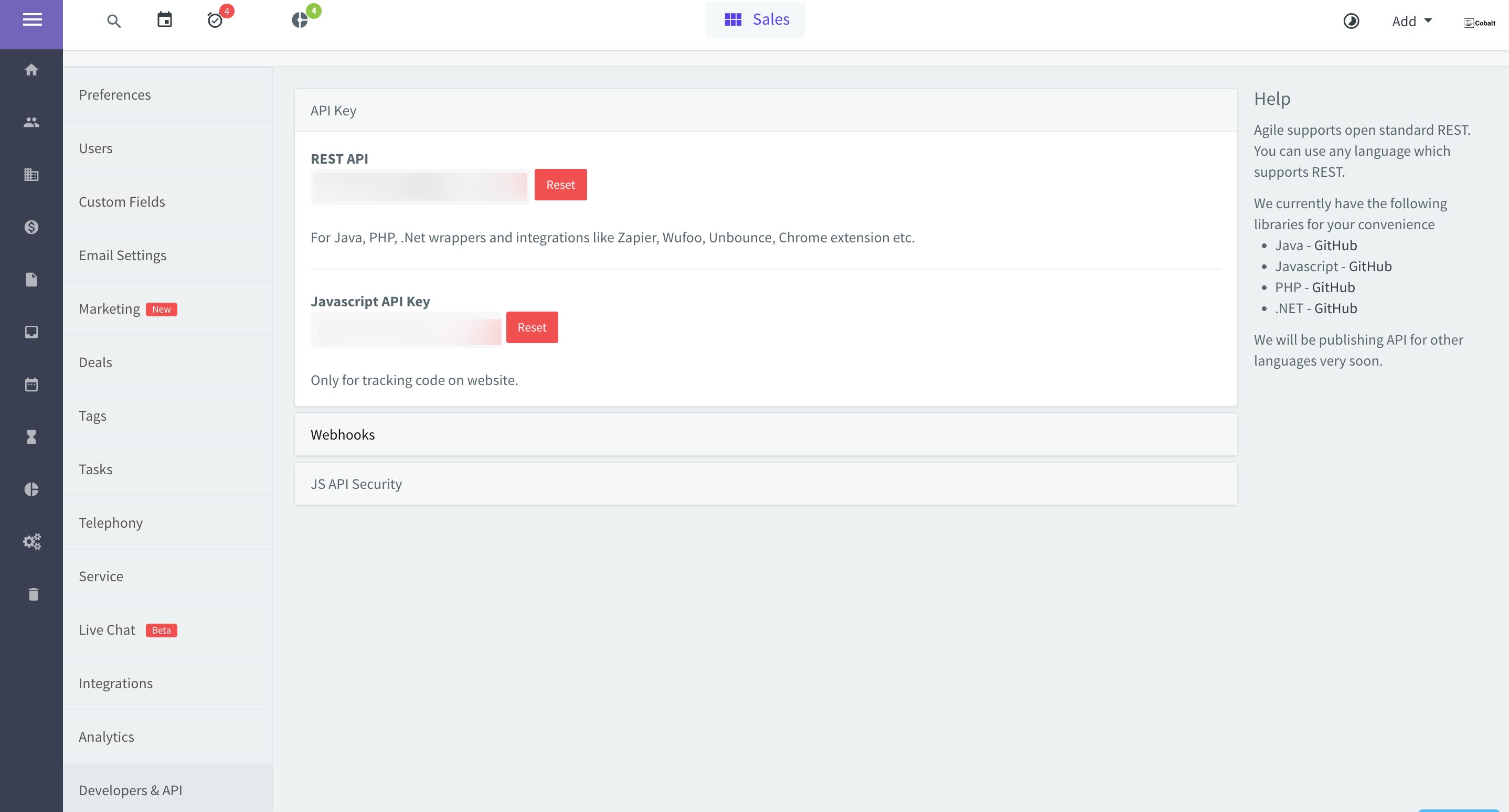Open Contacts people icon in sidebar
This screenshot has height=812, width=1509.
click(31, 122)
